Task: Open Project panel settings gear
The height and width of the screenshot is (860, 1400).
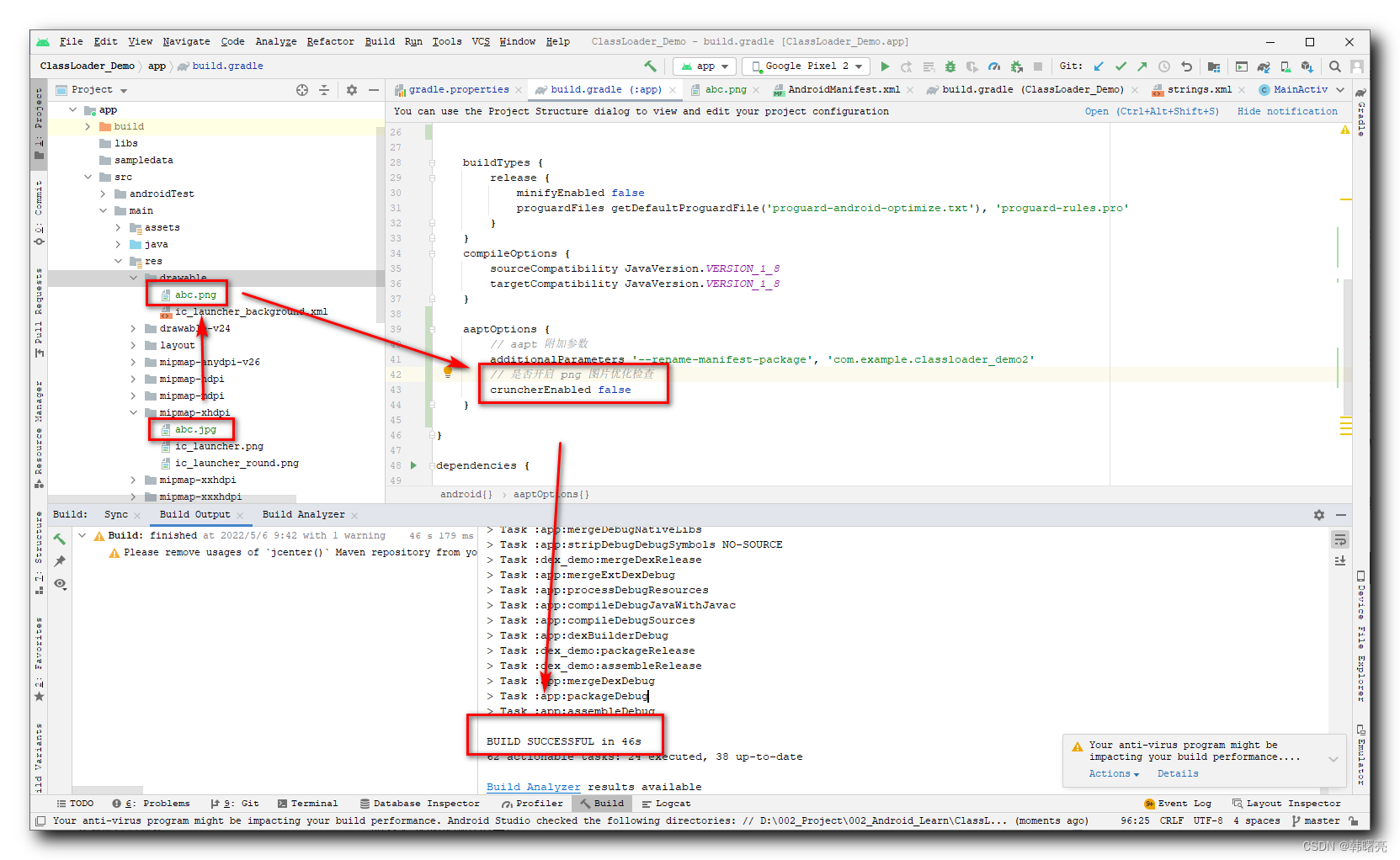Action: 352,90
